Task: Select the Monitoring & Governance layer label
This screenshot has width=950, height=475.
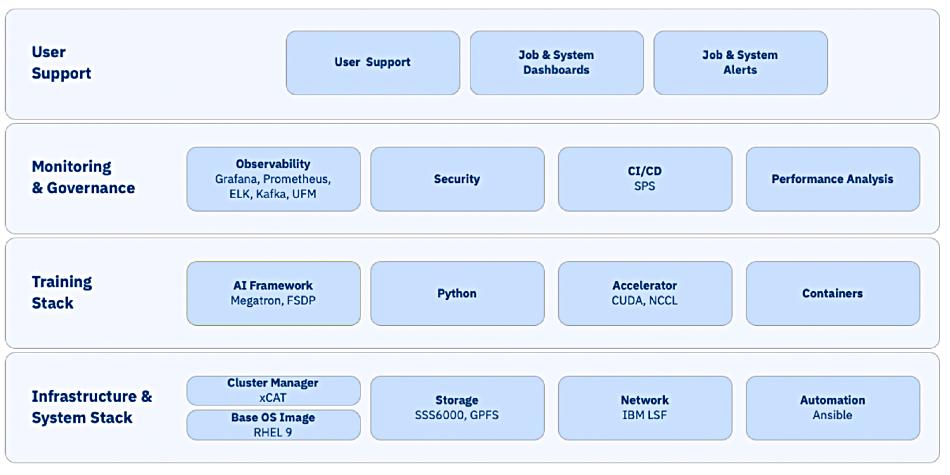Action: (x=83, y=177)
